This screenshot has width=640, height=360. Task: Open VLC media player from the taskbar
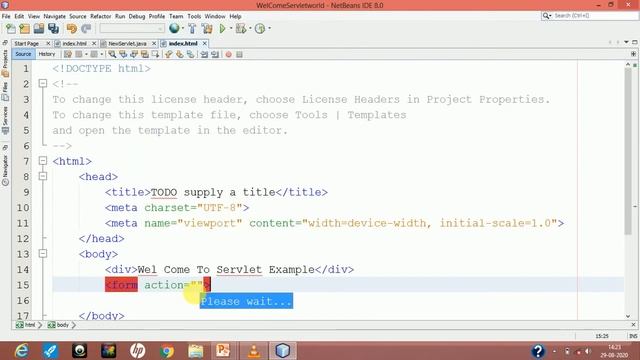pyautogui.click(x=253, y=351)
